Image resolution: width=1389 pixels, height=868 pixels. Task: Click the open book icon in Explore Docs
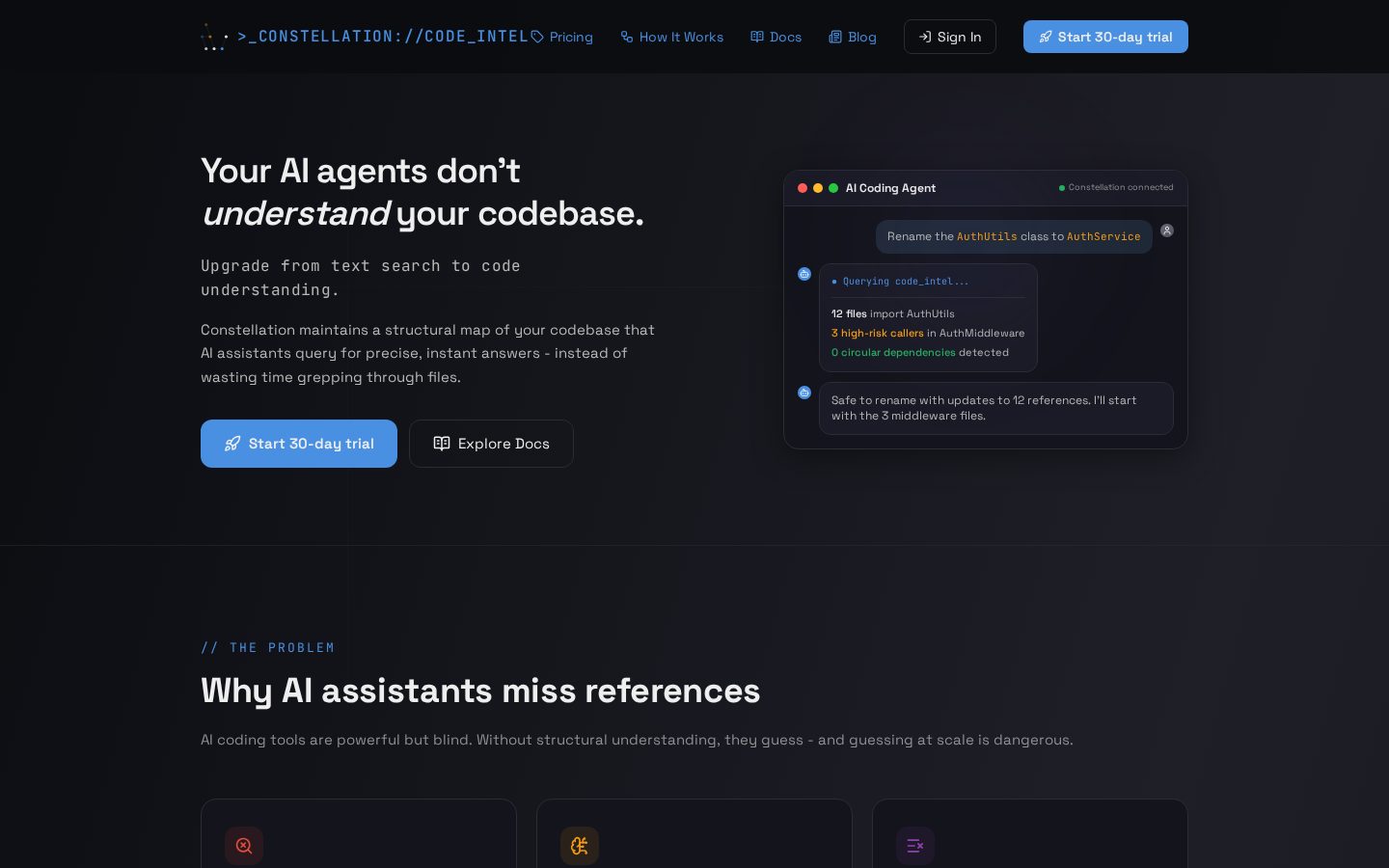tap(442, 444)
